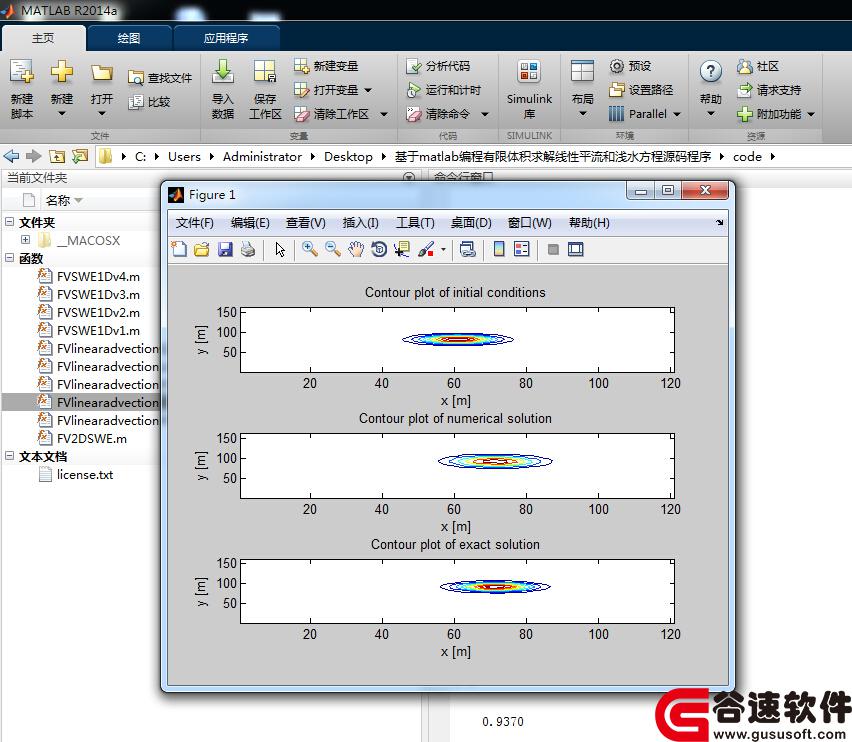Click Find Files (查找文件) in ribbon
Viewport: 852px width, 742px height.
point(160,78)
